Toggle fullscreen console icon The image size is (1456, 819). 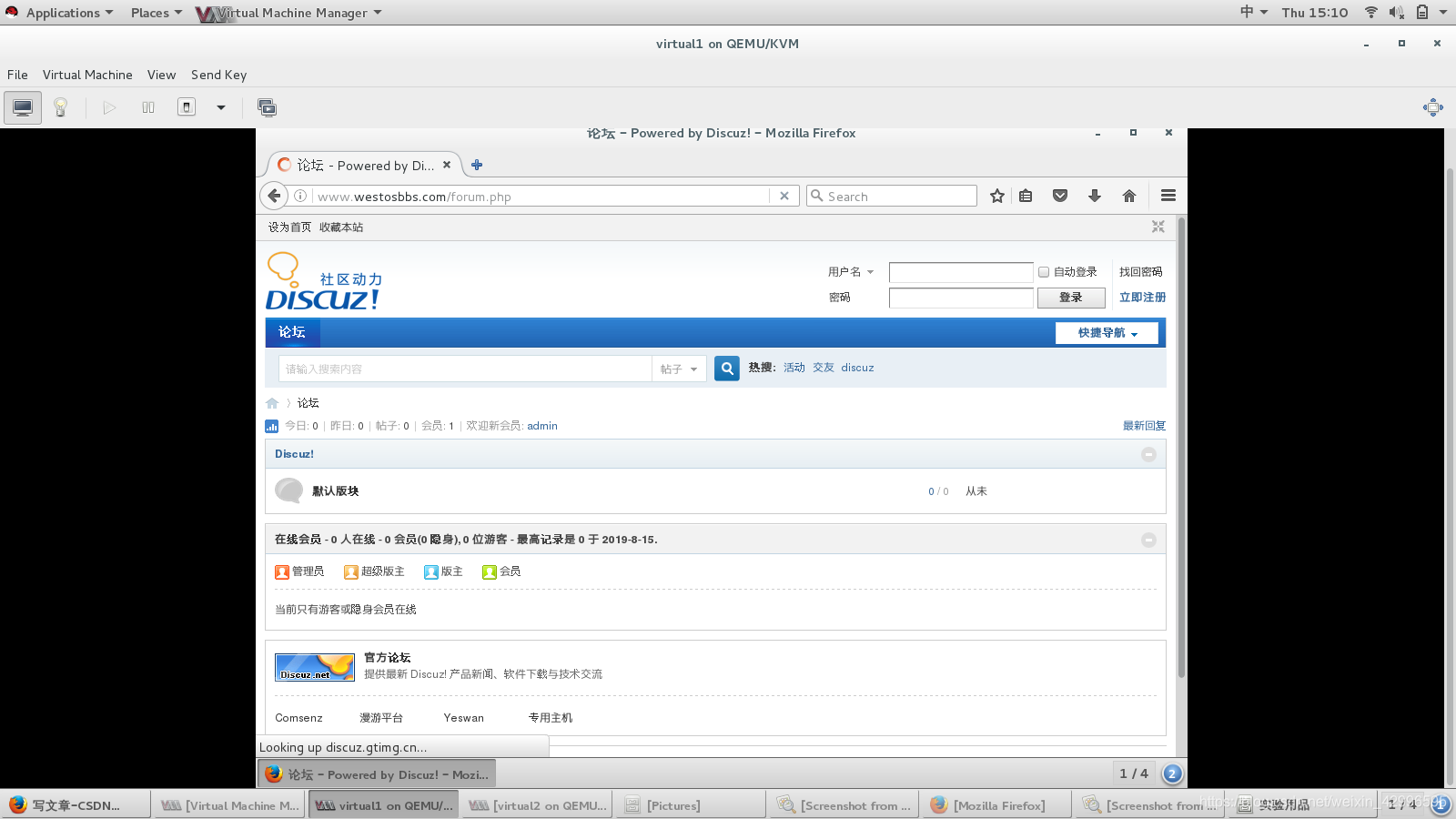click(x=1432, y=107)
